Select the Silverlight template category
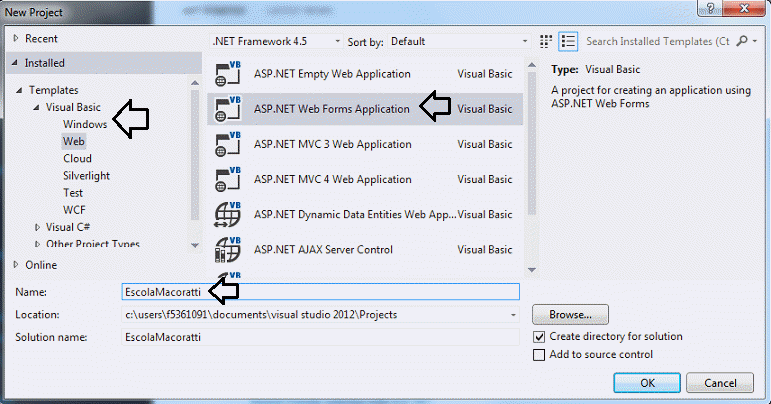 click(x=88, y=175)
